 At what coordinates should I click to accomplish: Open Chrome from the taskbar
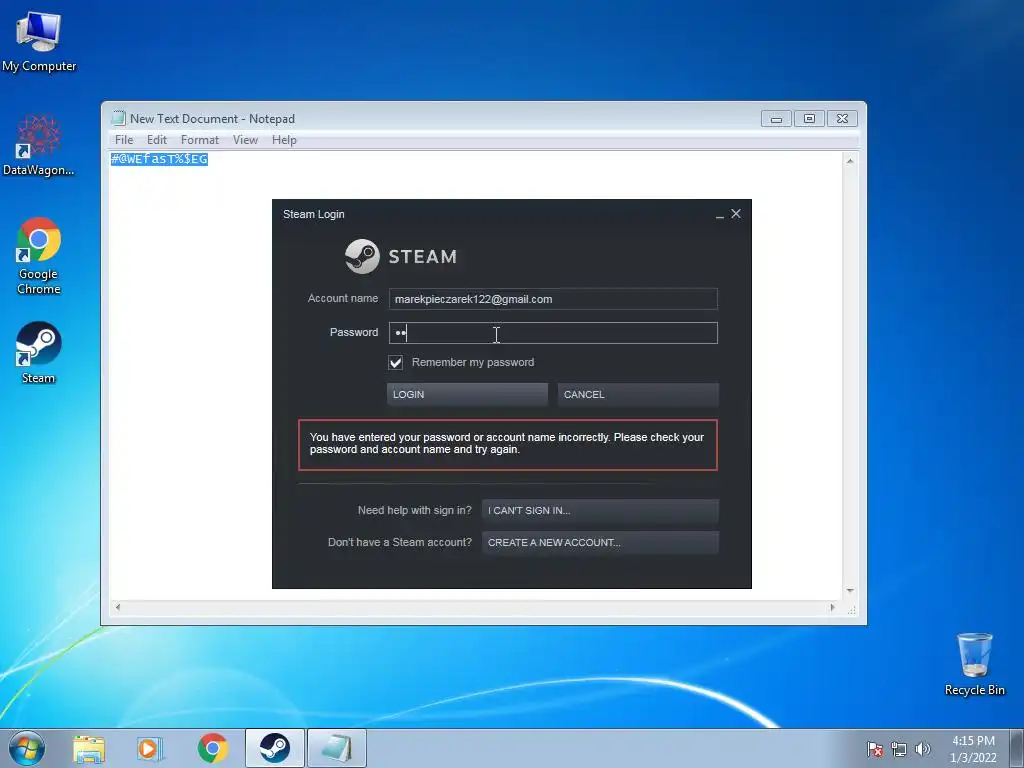(x=212, y=748)
